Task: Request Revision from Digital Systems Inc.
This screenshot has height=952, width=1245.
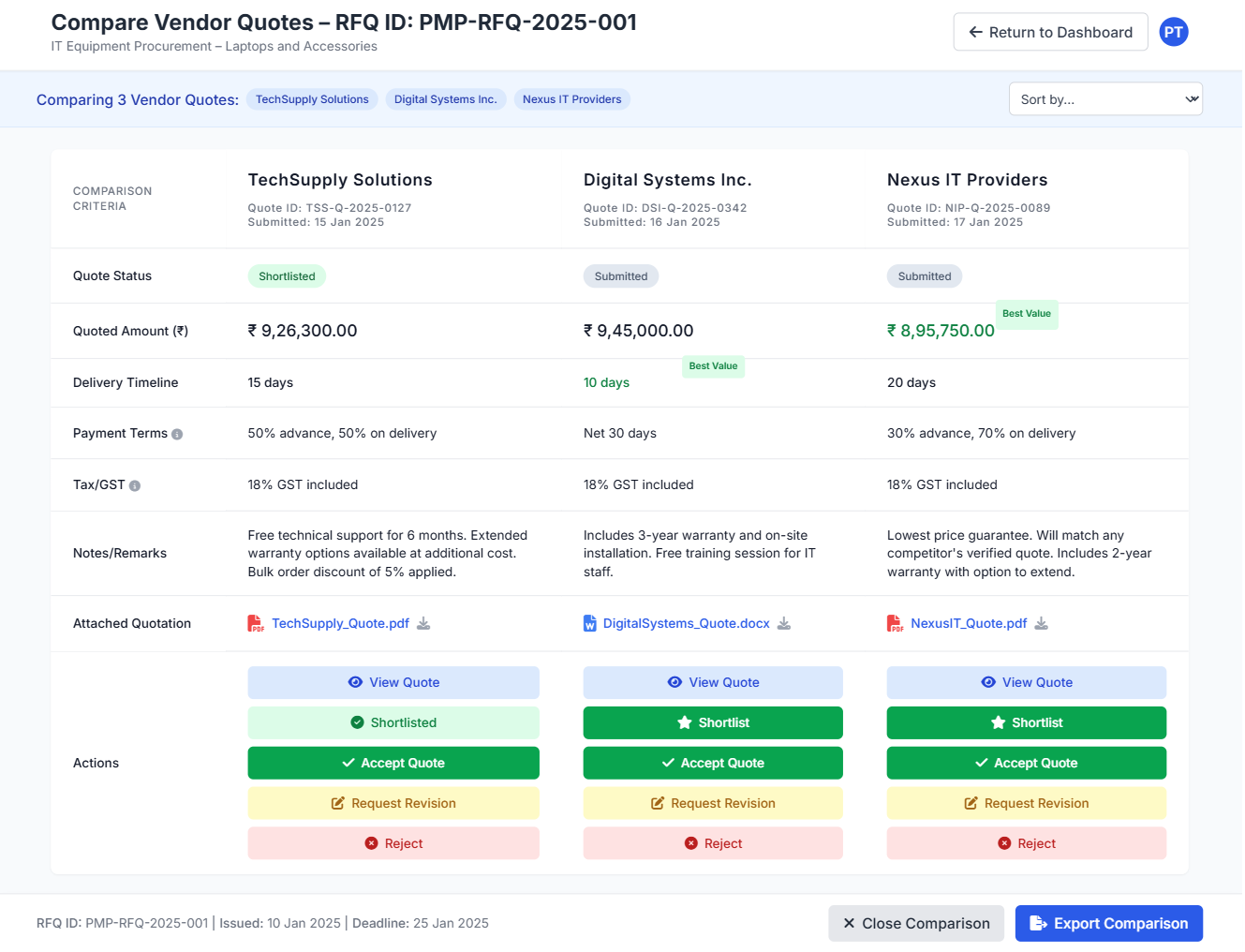Action: click(x=713, y=804)
